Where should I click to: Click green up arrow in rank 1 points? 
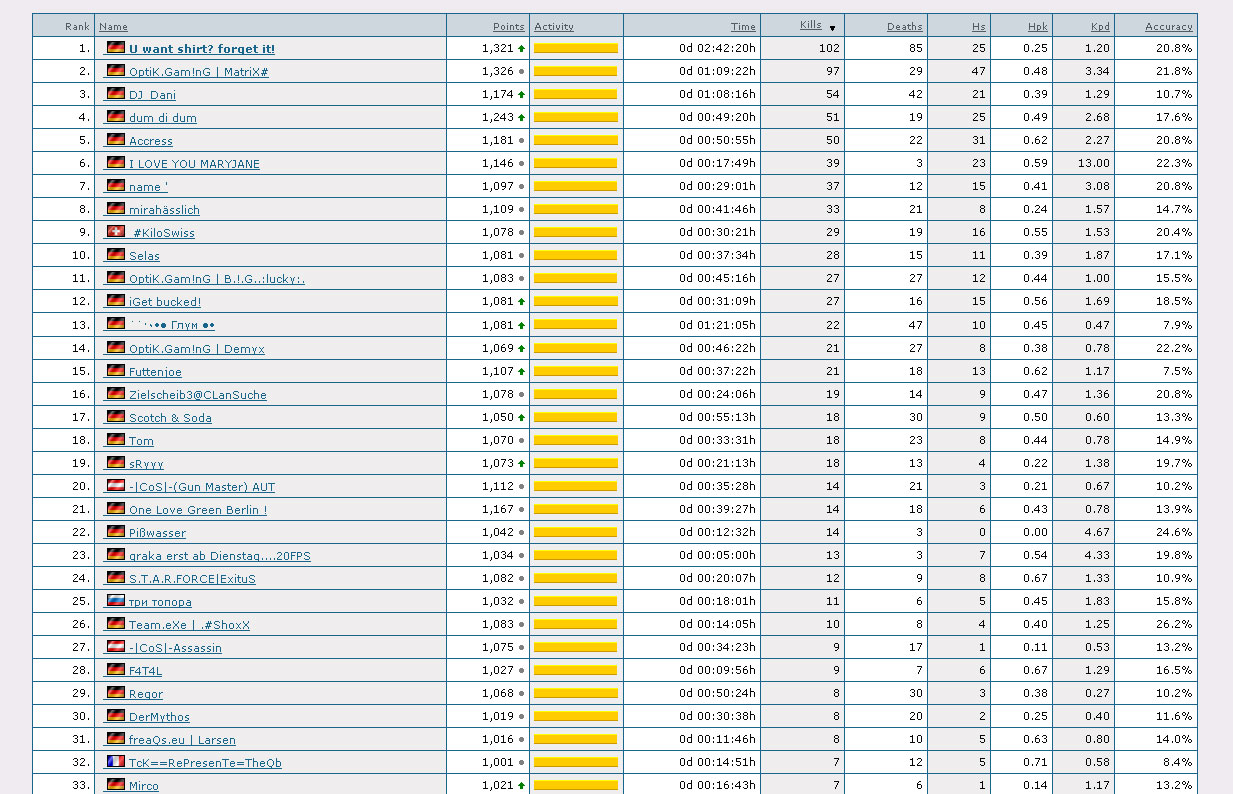[521, 49]
